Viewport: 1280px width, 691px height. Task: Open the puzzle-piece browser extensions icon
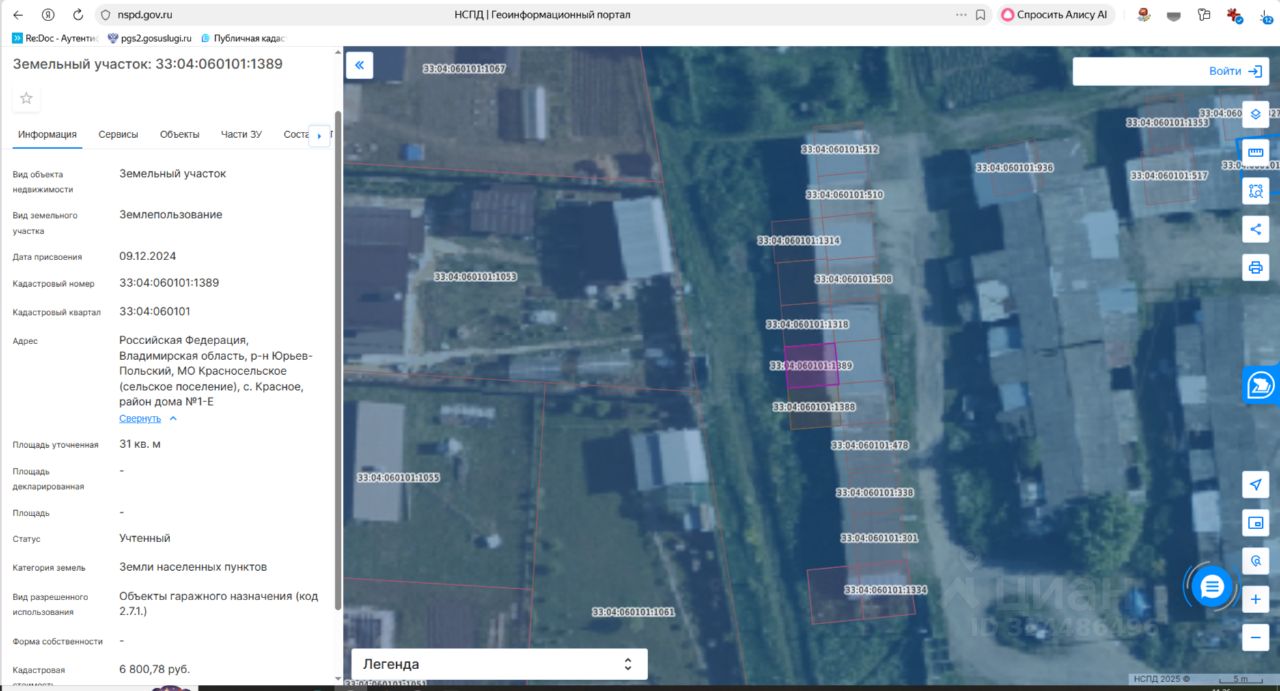click(1204, 15)
